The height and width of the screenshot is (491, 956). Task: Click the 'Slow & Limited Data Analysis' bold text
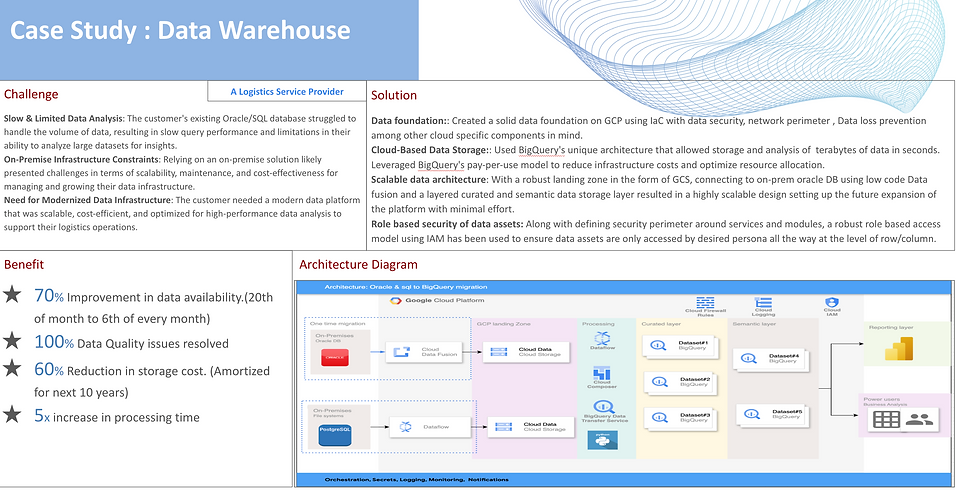coord(63,118)
